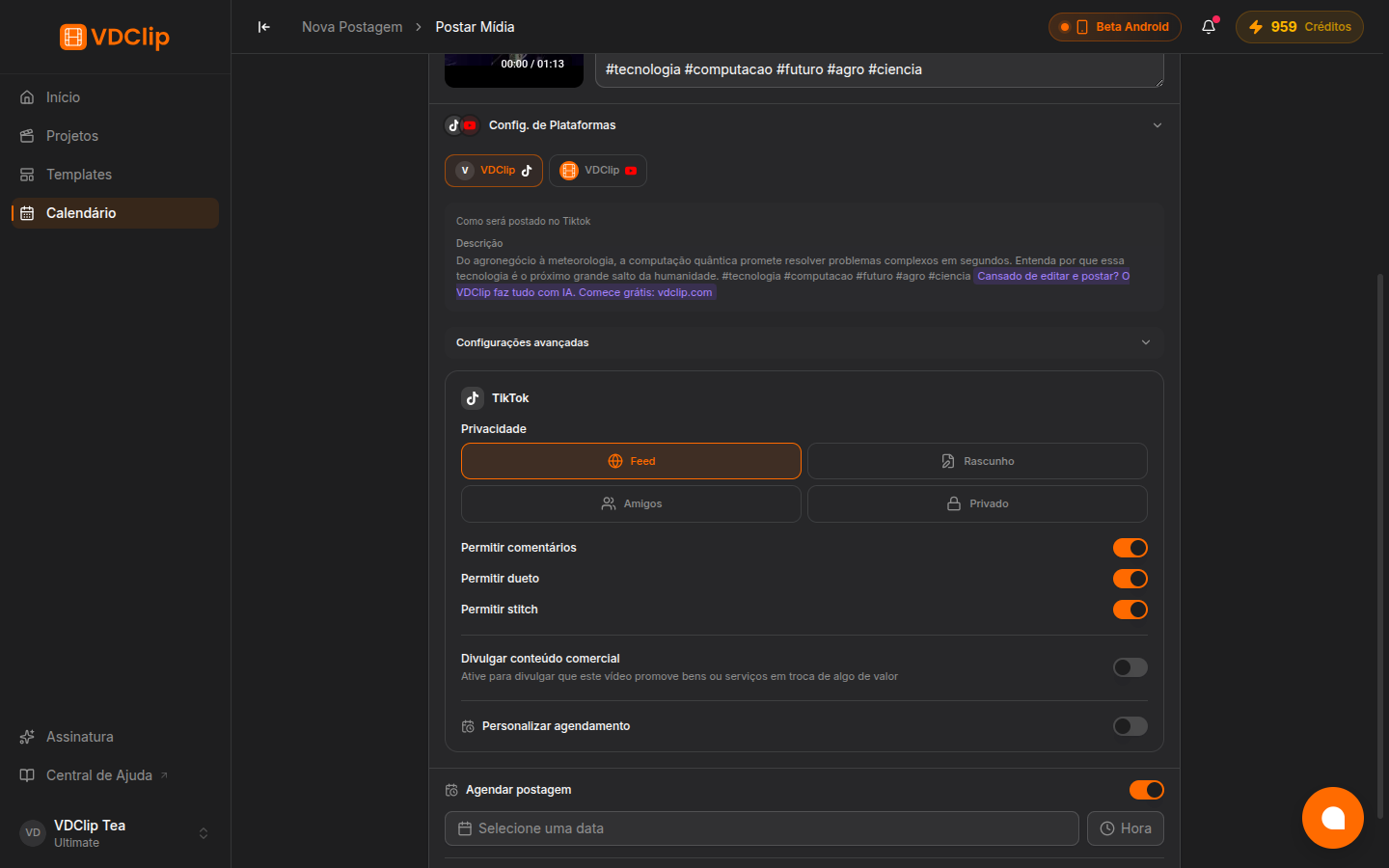Click the calendar icon beside Agendar postagem
Image resolution: width=1389 pixels, height=868 pixels.
[451, 790]
